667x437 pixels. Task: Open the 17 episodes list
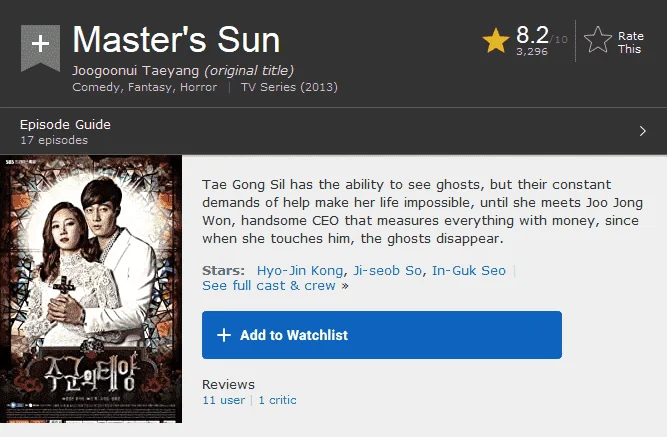(x=54, y=140)
